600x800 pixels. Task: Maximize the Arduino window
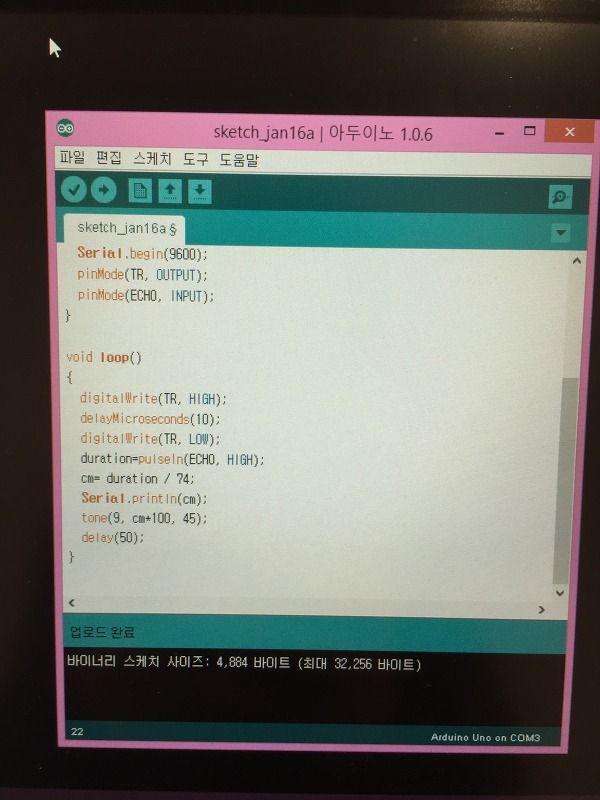pyautogui.click(x=530, y=131)
